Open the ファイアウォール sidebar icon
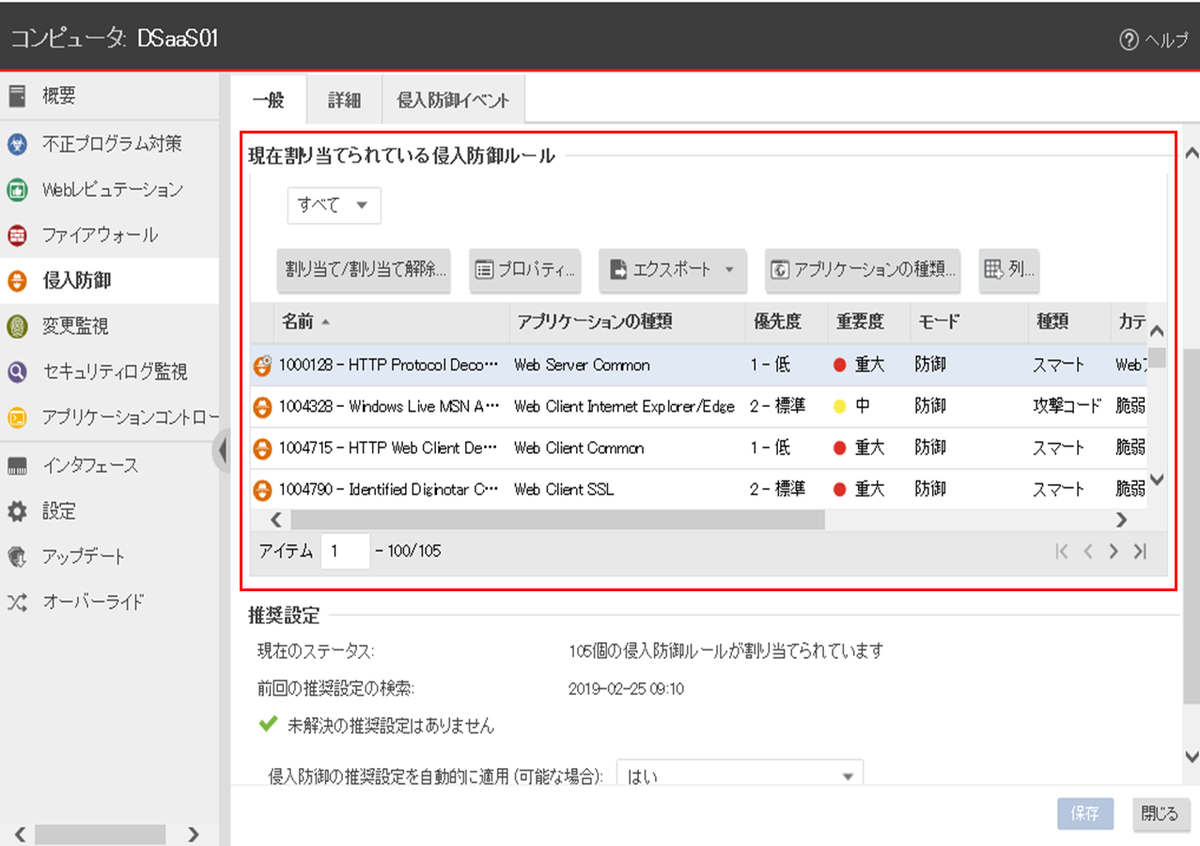 tap(17, 236)
